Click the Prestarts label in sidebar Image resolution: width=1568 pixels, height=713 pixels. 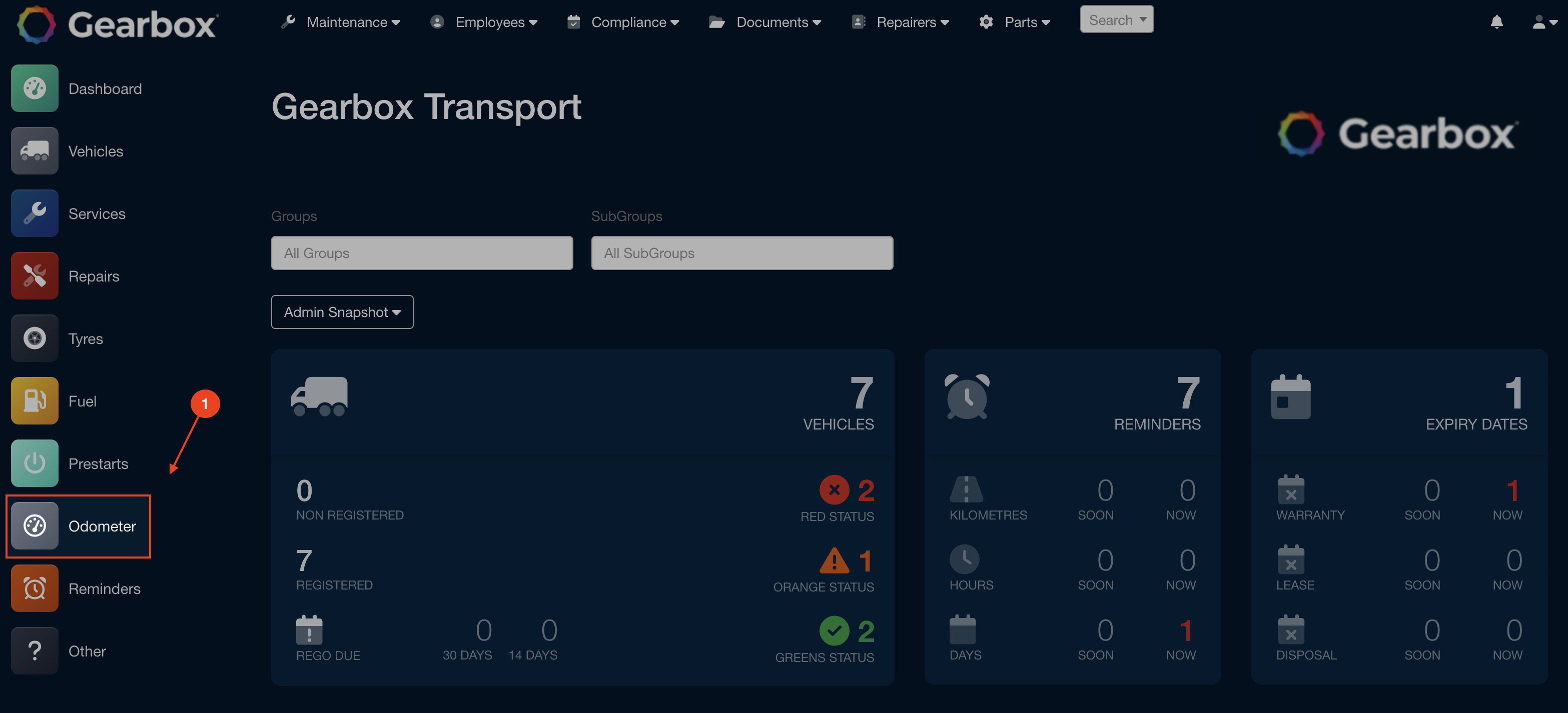tap(98, 464)
